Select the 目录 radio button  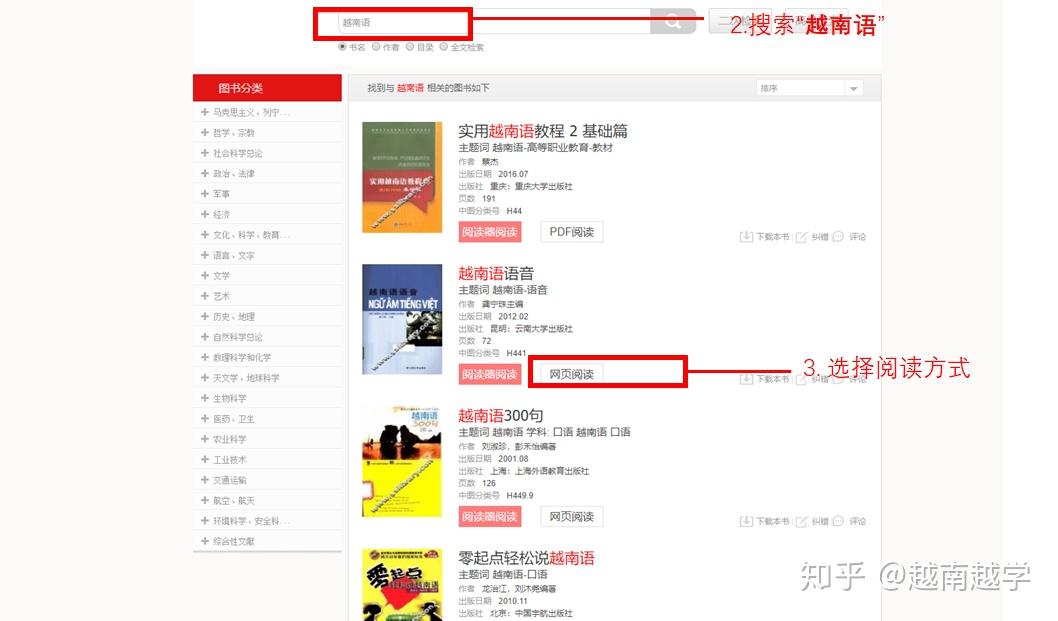click(x=410, y=47)
